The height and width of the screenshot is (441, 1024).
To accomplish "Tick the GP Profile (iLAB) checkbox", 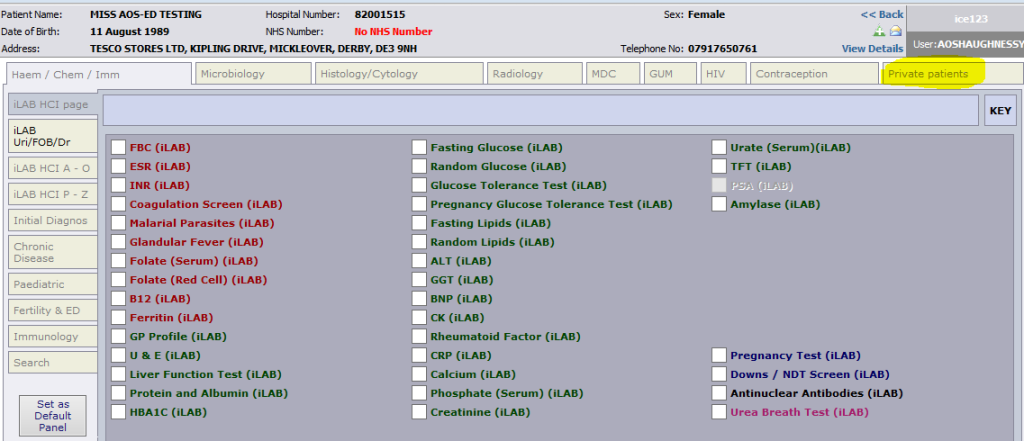I will pos(118,336).
